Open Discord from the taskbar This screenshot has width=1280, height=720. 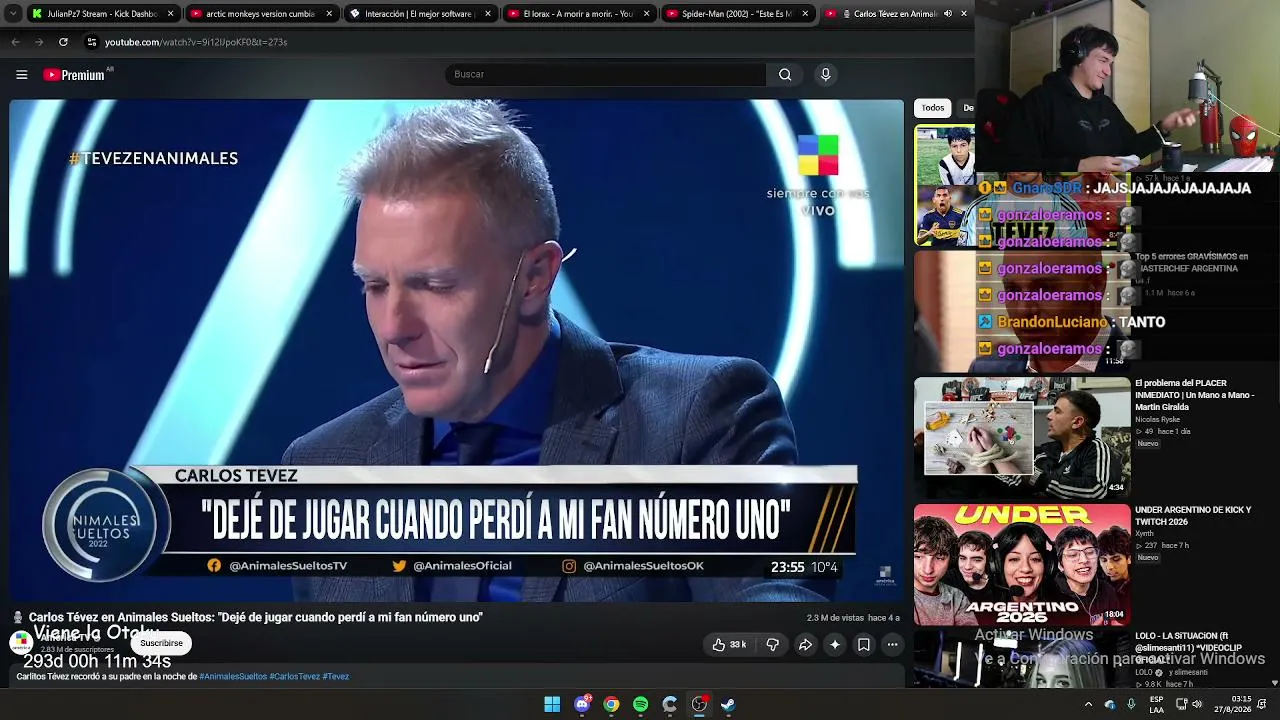point(582,704)
